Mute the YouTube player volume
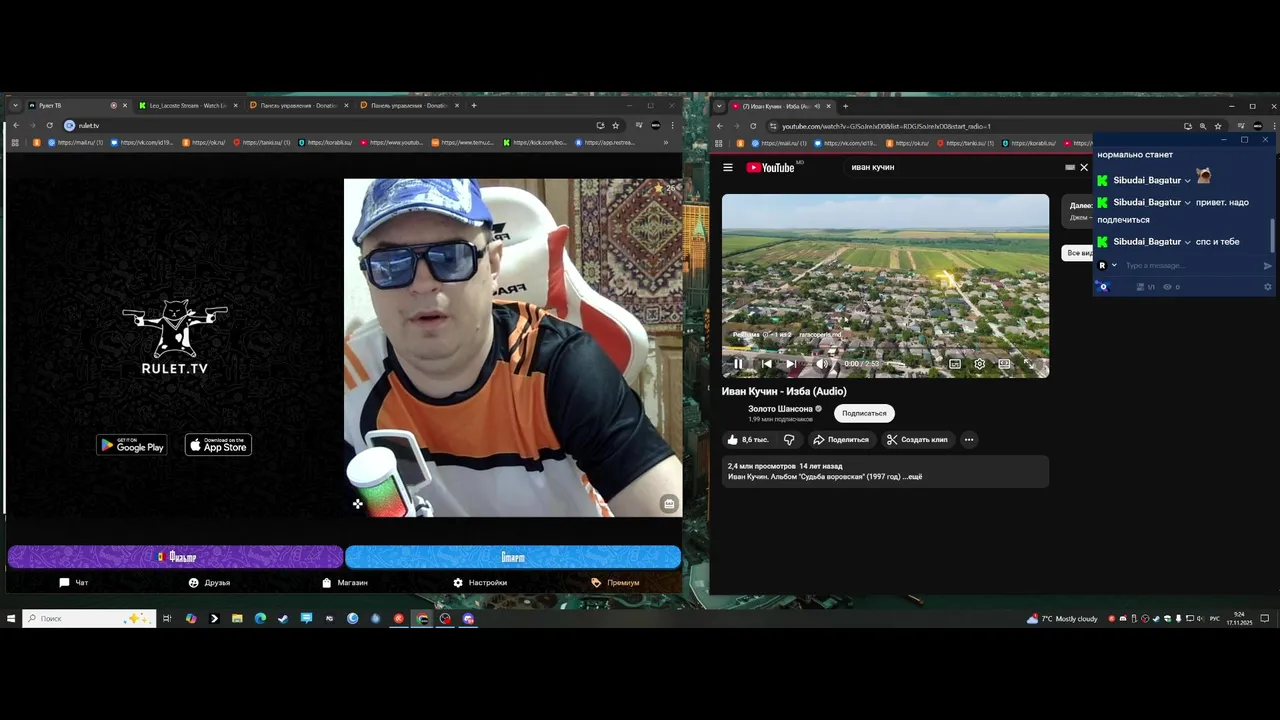The height and width of the screenshot is (720, 1280). 820,364
